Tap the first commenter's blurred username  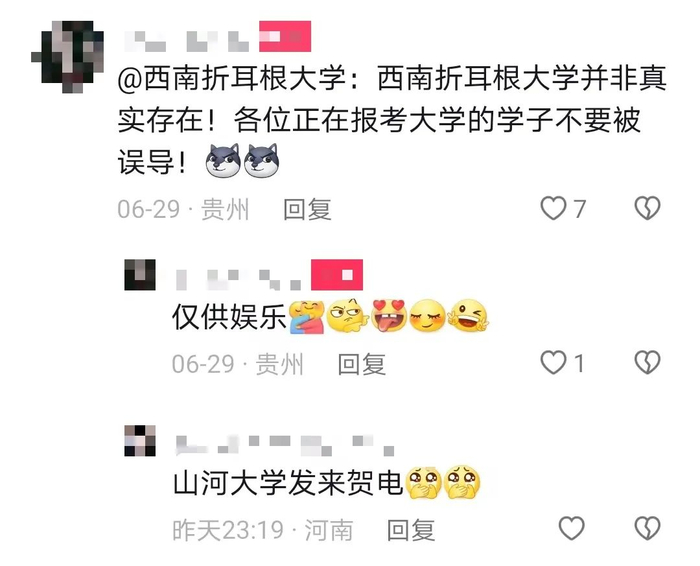[x=186, y=41]
